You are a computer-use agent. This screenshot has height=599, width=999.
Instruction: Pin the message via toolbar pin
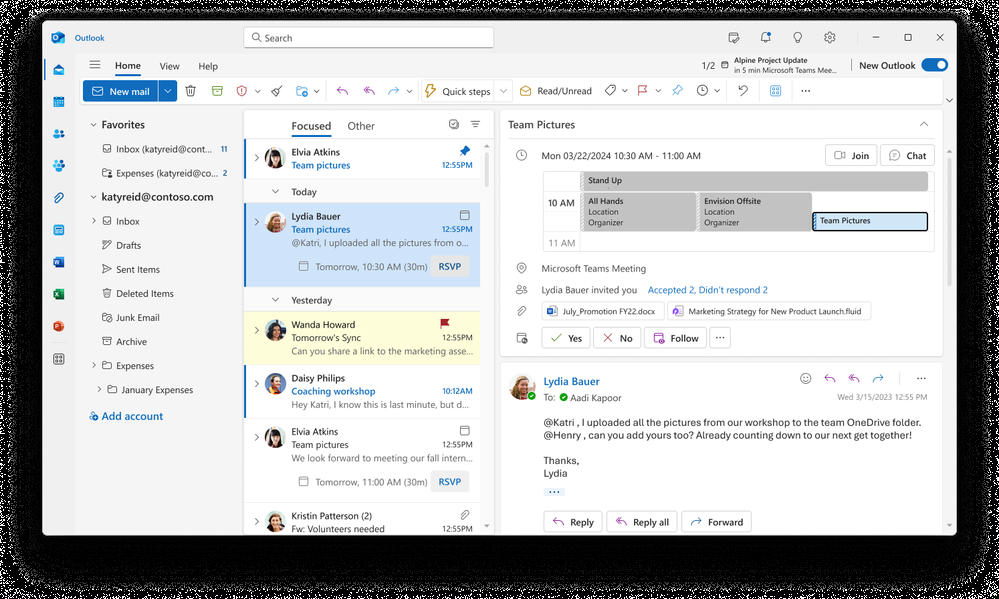[x=677, y=90]
